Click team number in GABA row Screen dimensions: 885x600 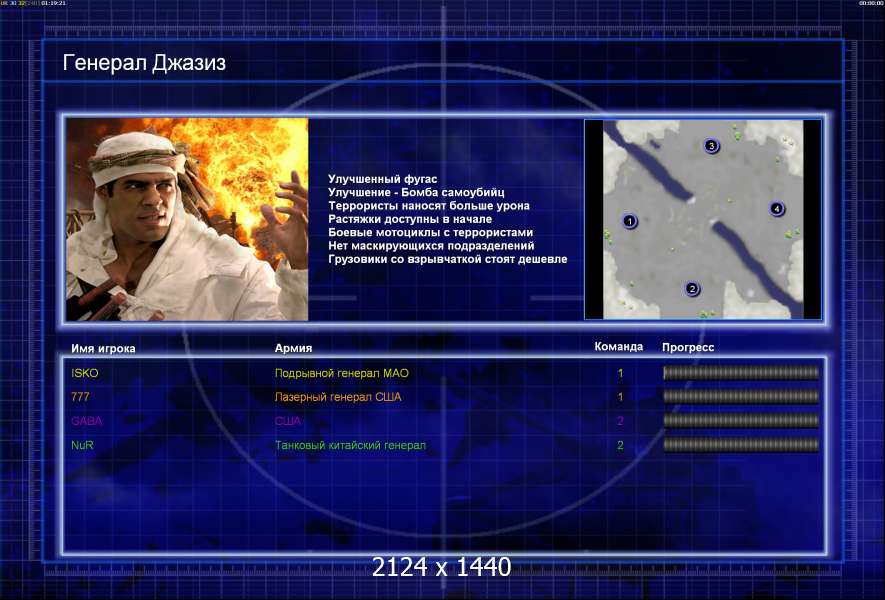[x=620, y=421]
